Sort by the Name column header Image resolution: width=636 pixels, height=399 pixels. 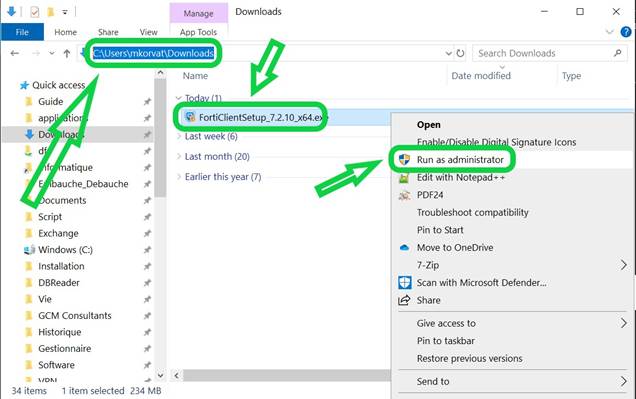[x=195, y=76]
